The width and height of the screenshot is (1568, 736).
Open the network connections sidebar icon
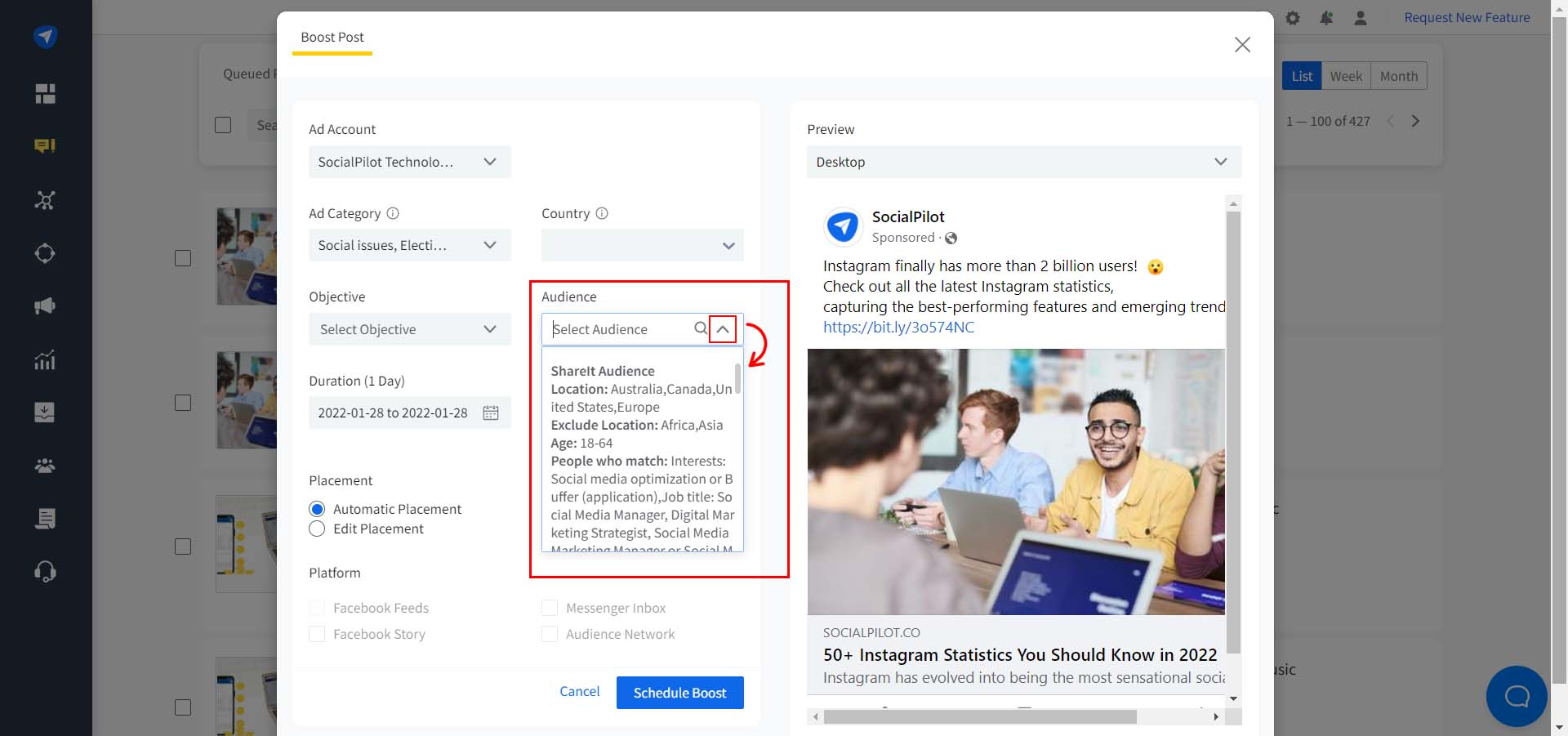click(x=45, y=200)
